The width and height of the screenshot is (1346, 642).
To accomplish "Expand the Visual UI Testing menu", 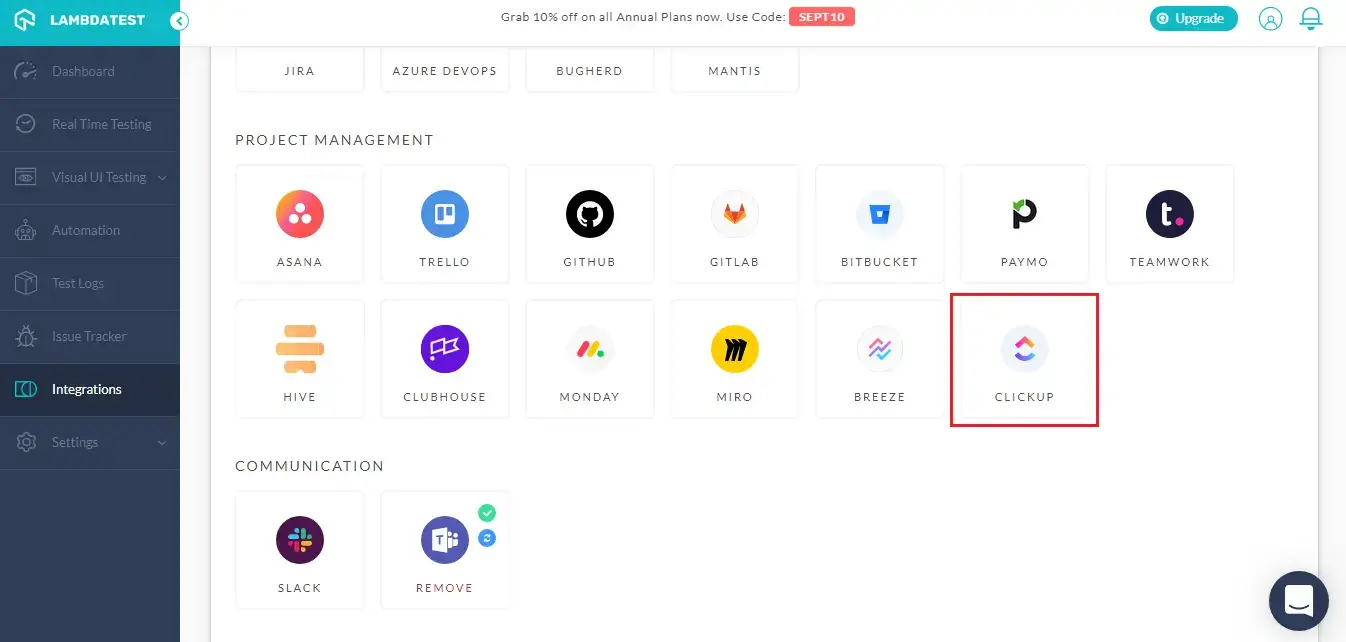I will coord(90,177).
